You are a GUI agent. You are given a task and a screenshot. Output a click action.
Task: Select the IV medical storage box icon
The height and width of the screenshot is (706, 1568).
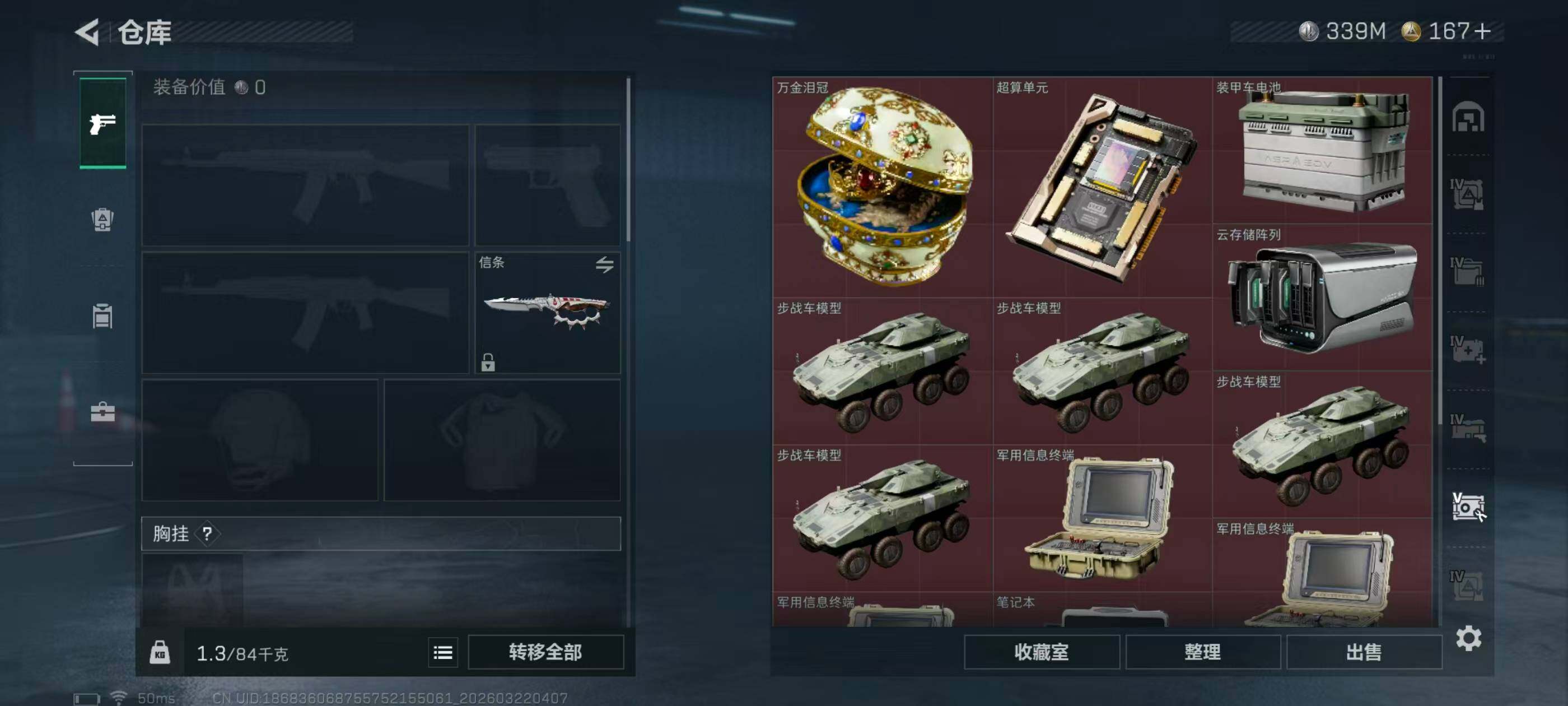[x=1468, y=350]
